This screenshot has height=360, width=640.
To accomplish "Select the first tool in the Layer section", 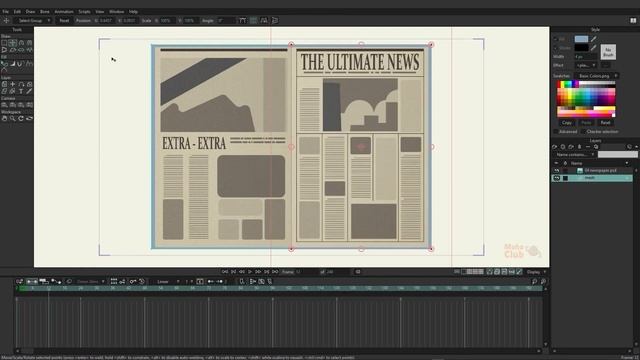I will 4,84.
